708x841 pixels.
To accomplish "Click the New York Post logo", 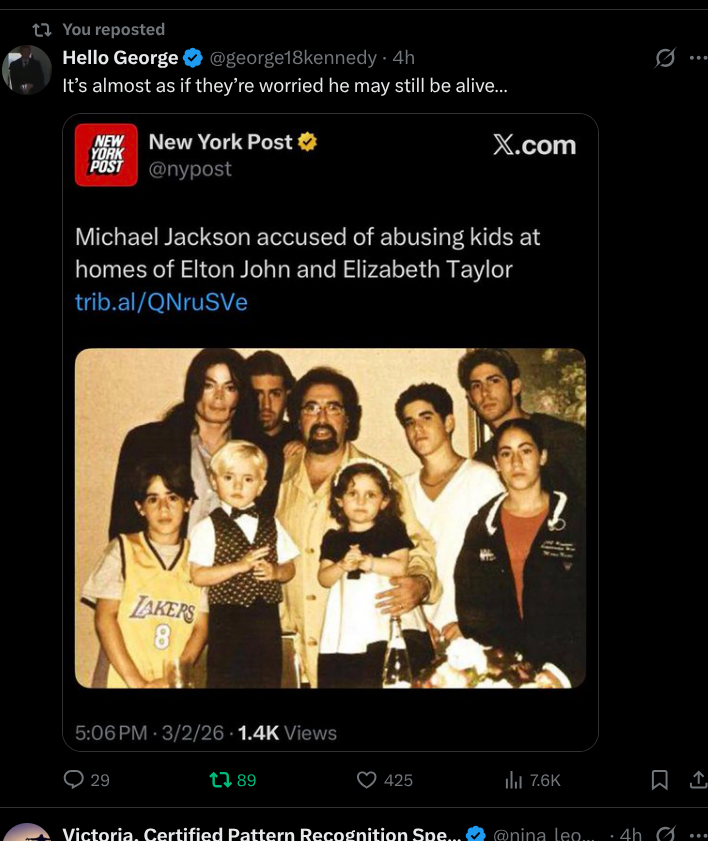I will tap(106, 157).
